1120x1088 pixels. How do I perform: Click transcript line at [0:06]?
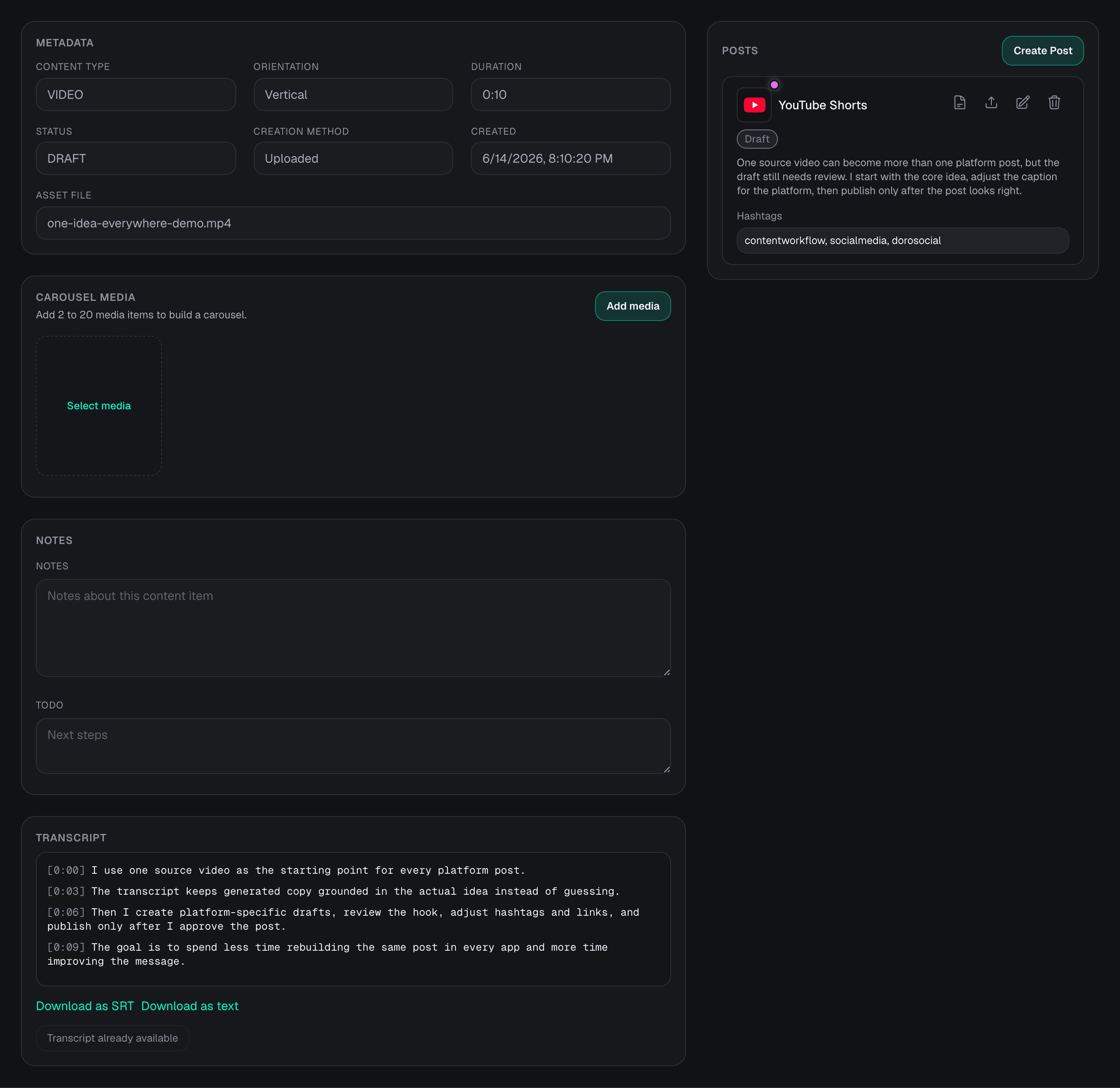pyautogui.click(x=343, y=920)
